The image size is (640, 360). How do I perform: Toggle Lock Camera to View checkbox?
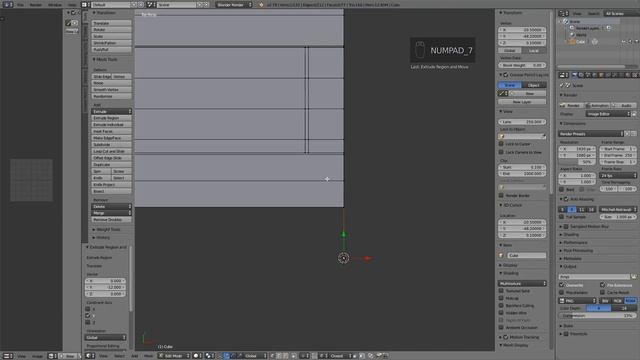pos(501,152)
